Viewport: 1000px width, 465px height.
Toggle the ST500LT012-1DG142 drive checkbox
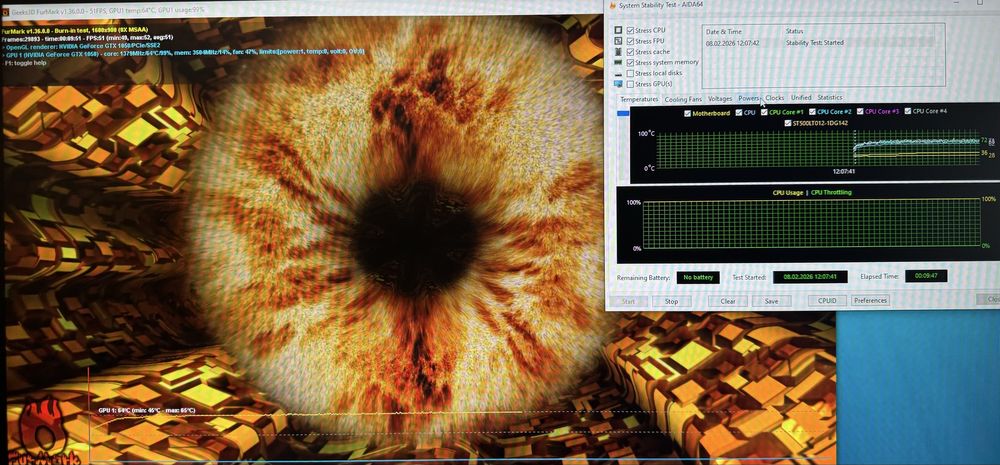(787, 122)
